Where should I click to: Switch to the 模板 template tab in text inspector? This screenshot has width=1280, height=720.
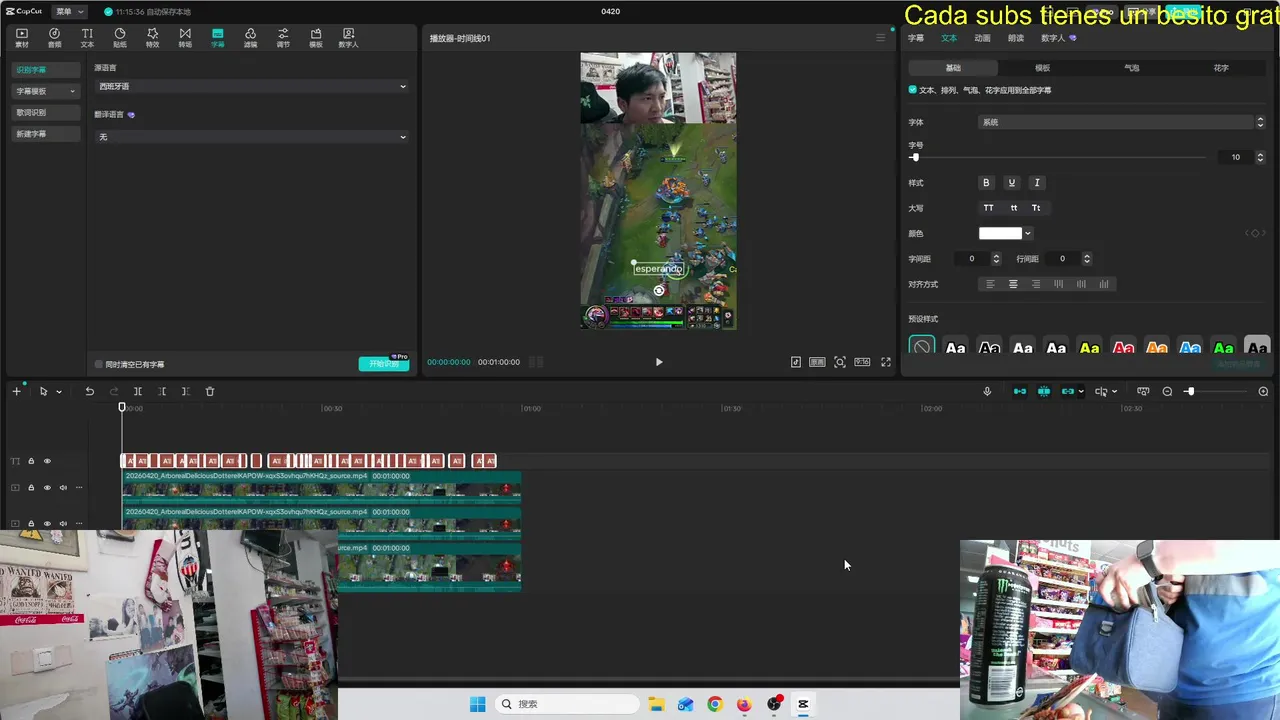pos(1042,68)
